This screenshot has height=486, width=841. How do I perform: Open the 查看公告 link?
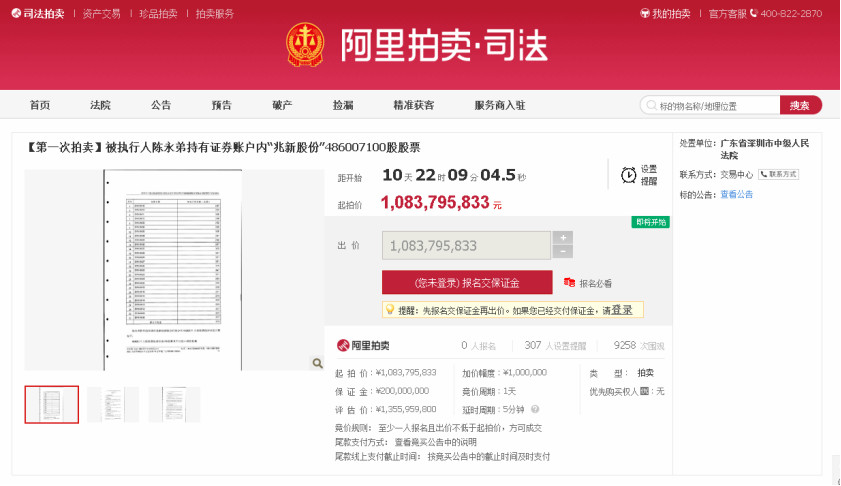click(737, 194)
